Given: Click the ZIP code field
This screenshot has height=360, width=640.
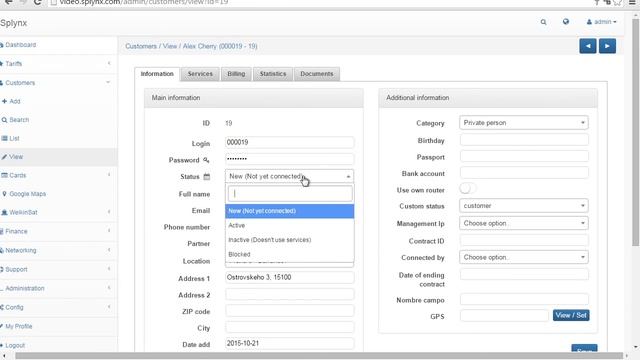Looking at the screenshot, I should click(289, 311).
